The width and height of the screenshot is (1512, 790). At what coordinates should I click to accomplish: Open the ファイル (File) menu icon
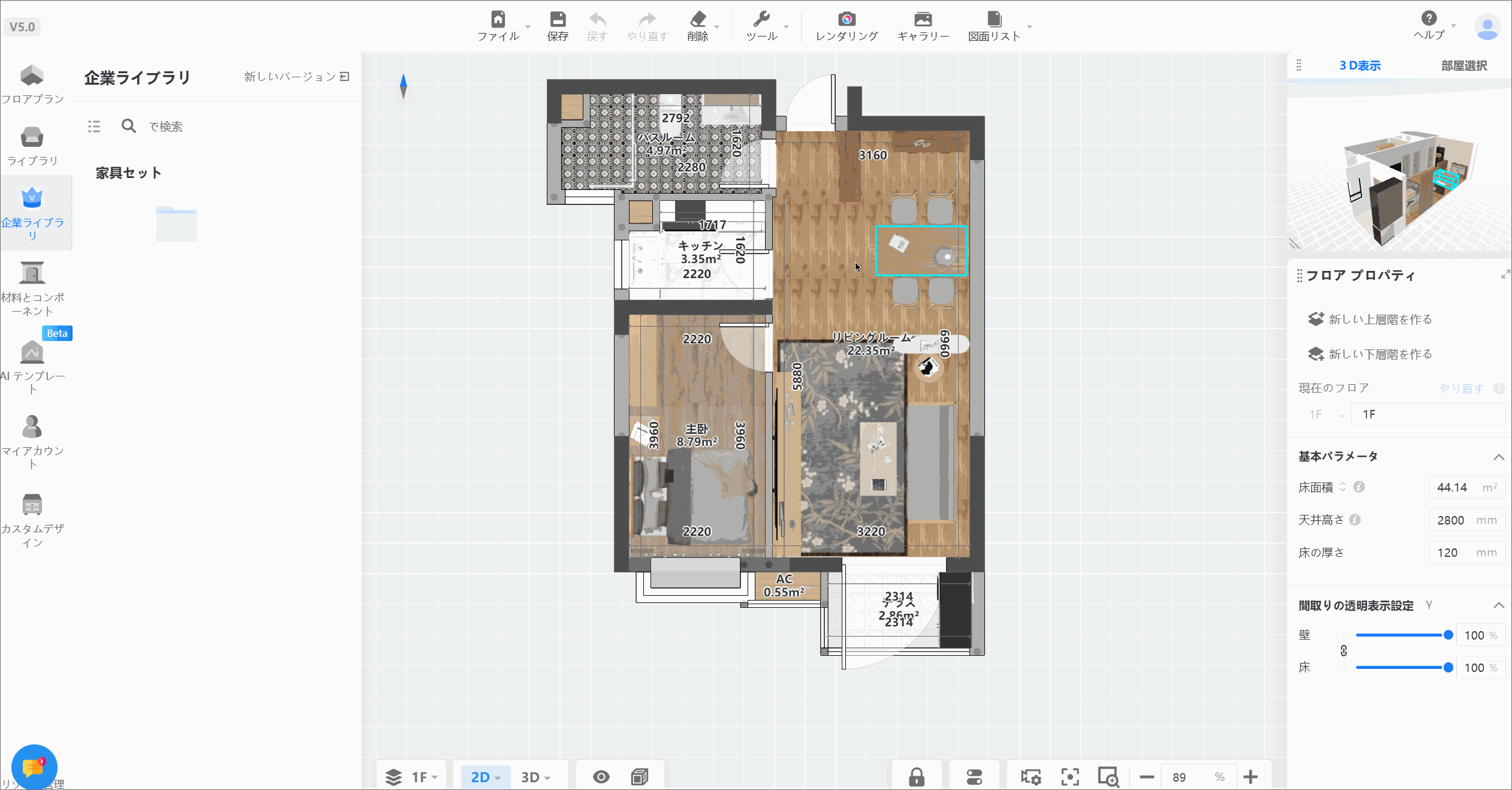(x=498, y=20)
